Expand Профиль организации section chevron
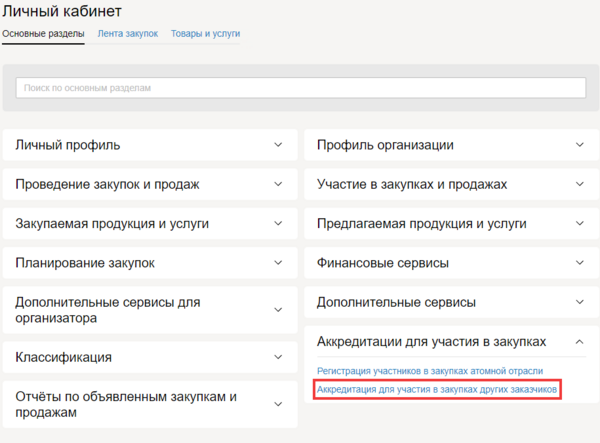600x443 pixels. (x=580, y=145)
